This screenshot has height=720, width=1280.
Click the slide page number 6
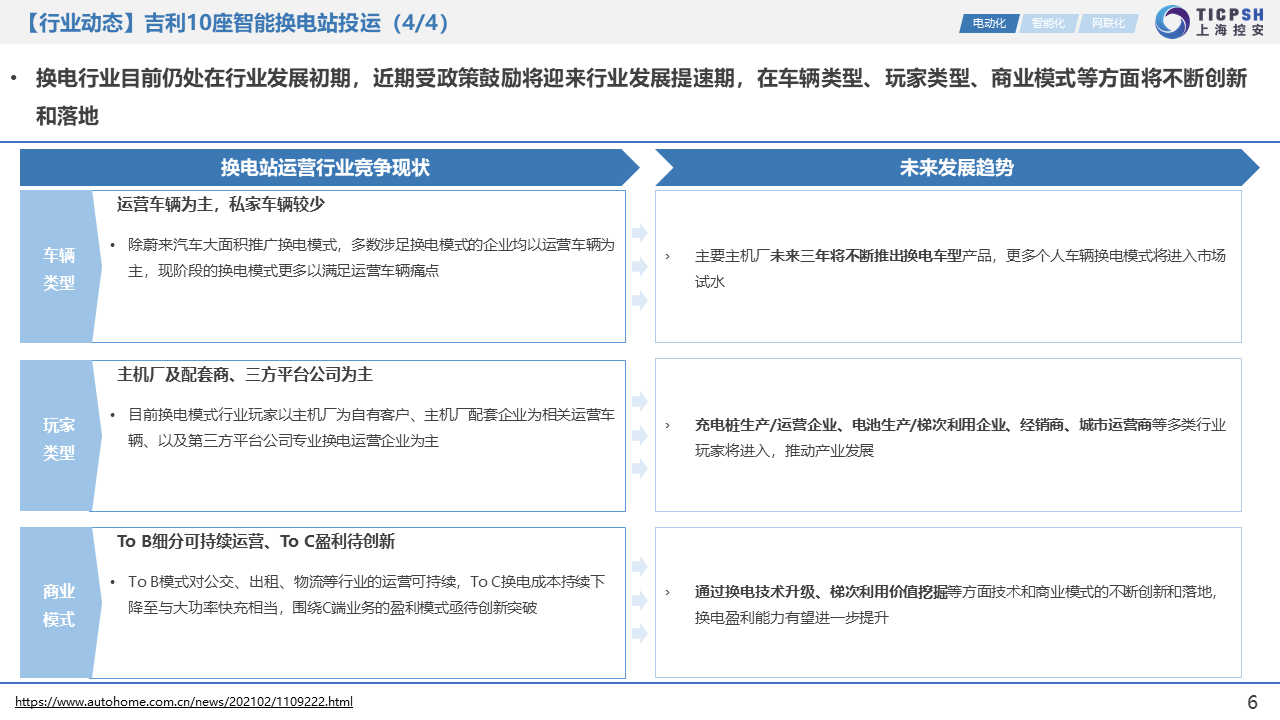pyautogui.click(x=1252, y=702)
